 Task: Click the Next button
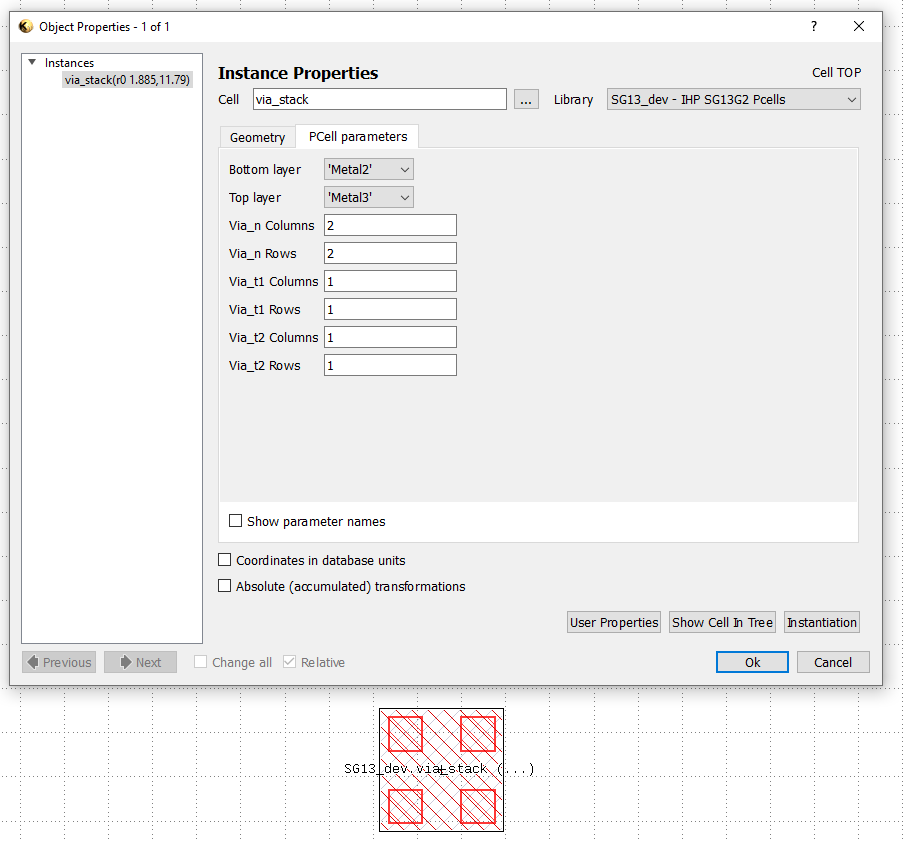tap(140, 662)
